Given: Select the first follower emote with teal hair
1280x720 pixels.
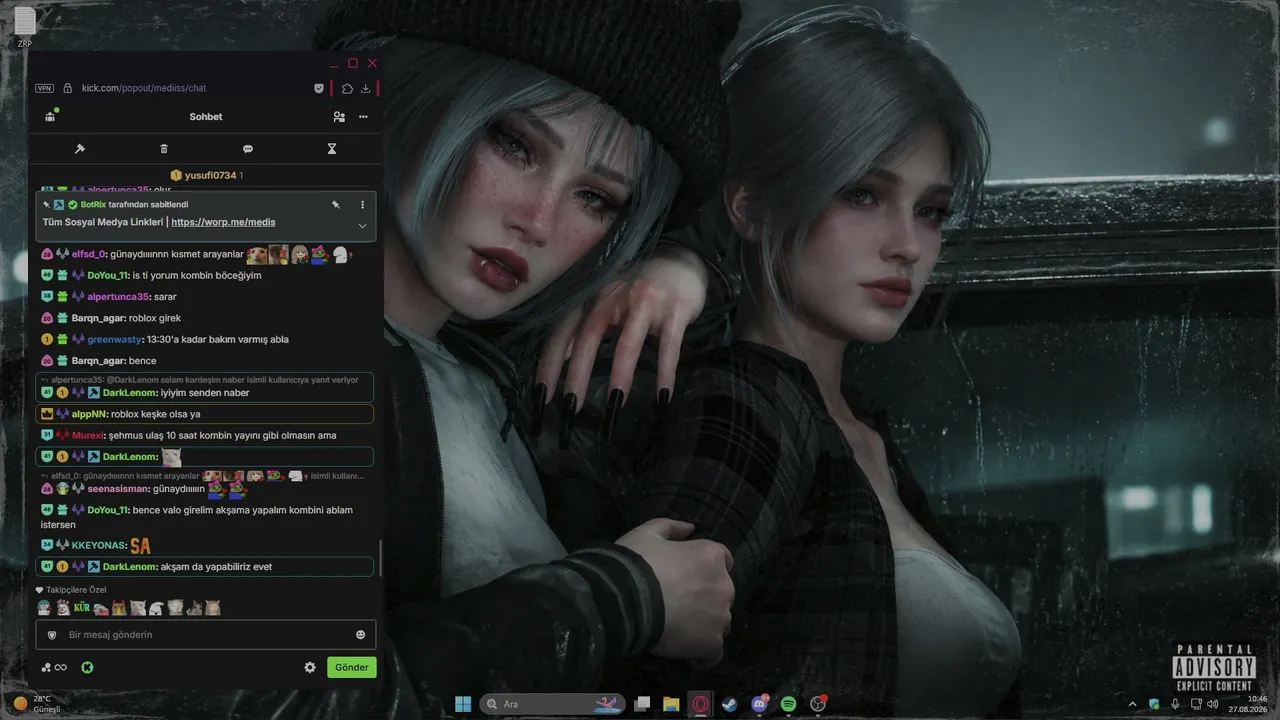Looking at the screenshot, I should [x=44, y=608].
